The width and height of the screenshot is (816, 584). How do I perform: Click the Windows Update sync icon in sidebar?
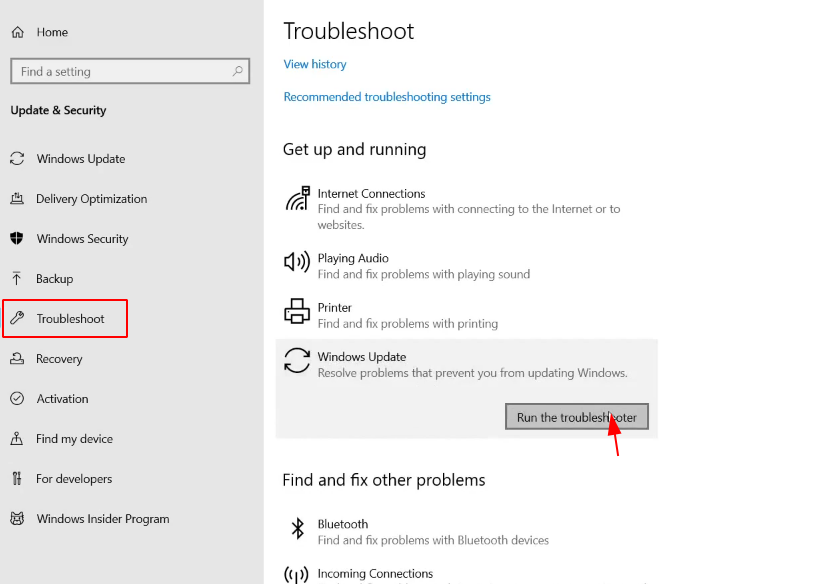tap(17, 158)
